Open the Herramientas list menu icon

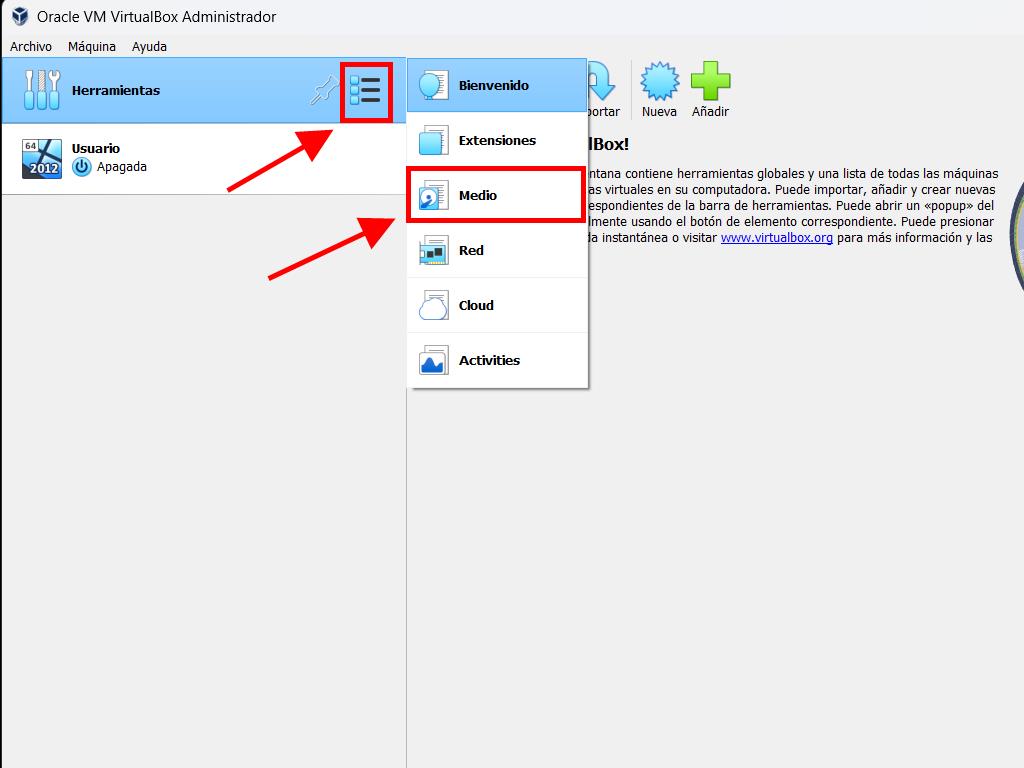click(365, 91)
